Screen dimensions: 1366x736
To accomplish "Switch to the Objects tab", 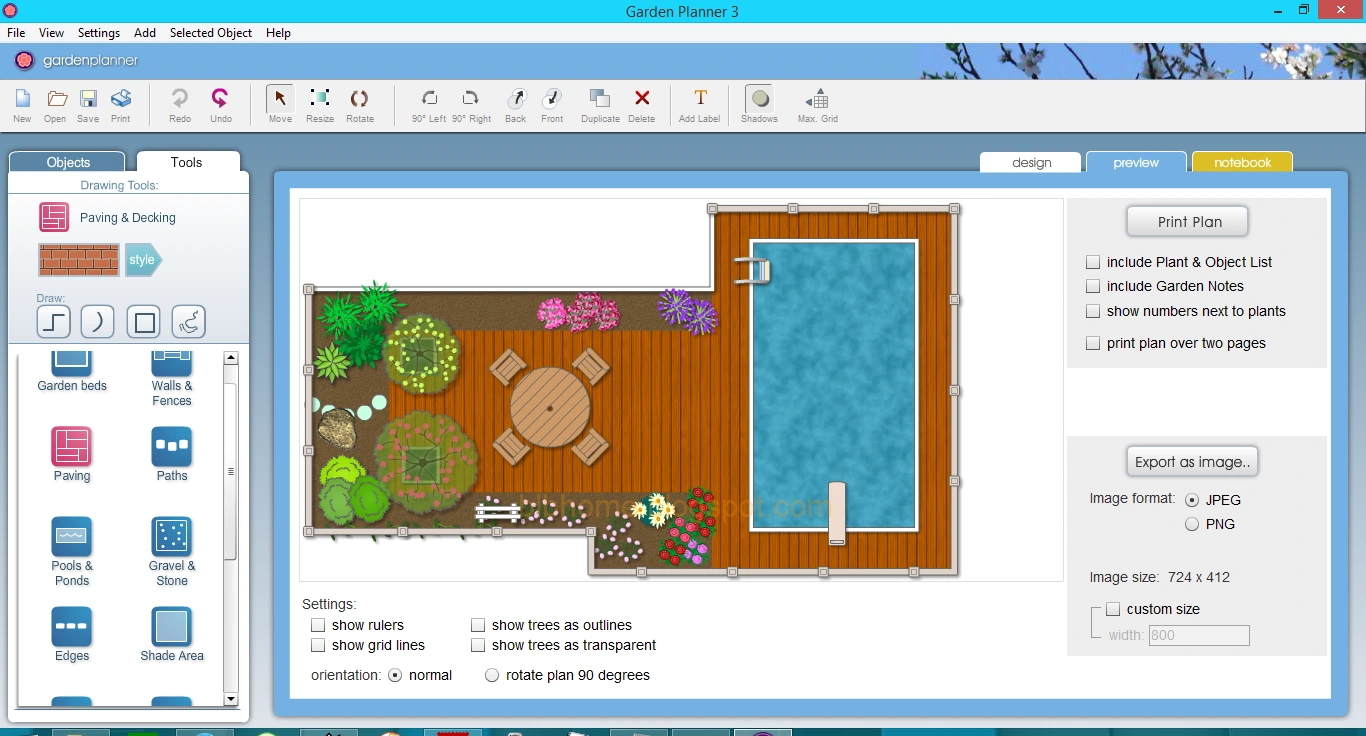I will pos(68,162).
